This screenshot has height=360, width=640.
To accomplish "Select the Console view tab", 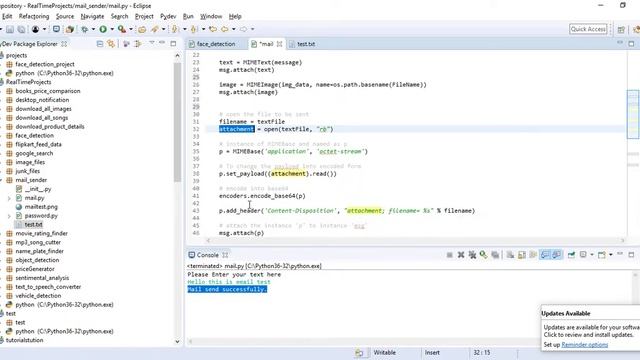I will [208, 255].
